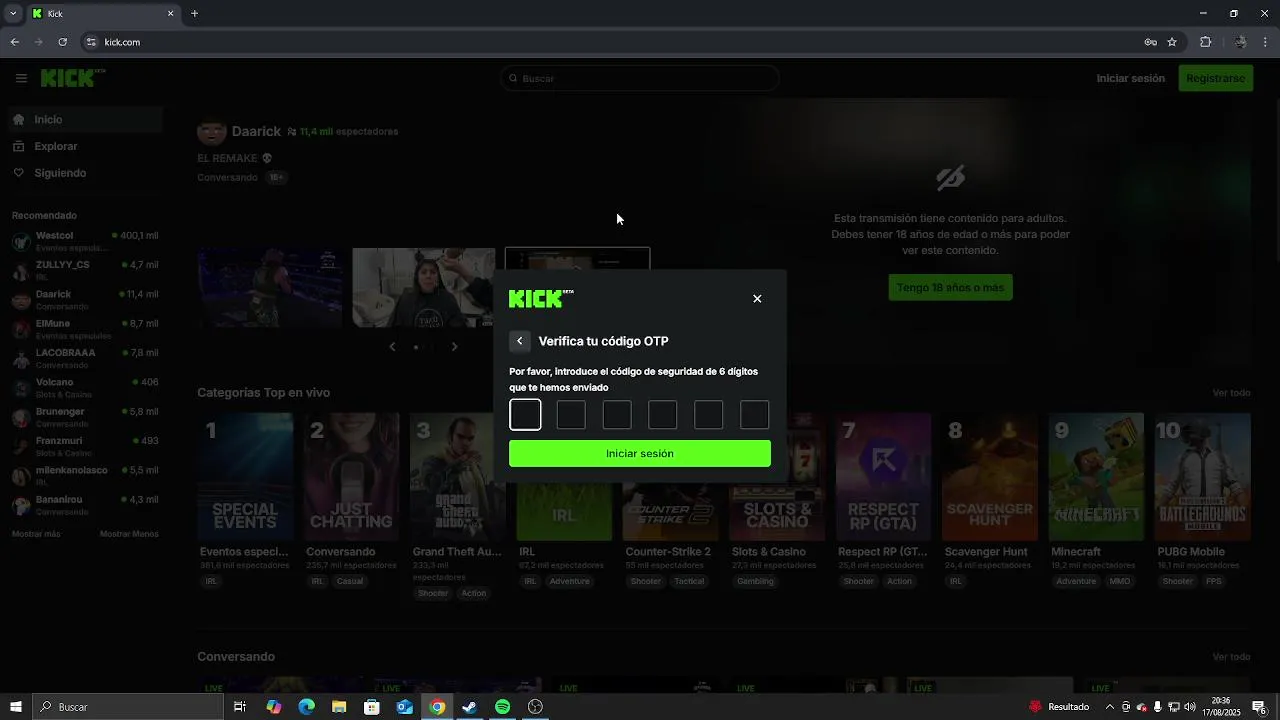Image resolution: width=1280 pixels, height=720 pixels.
Task: Click Ver todo beside Categorías Top
Action: click(x=1231, y=393)
